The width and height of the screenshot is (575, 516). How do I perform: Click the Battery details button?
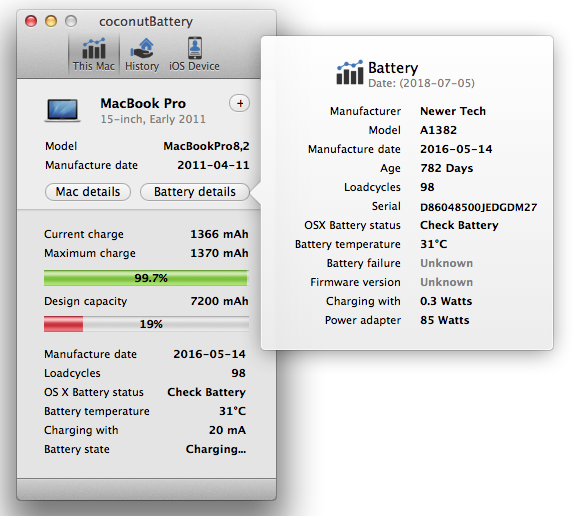(195, 192)
